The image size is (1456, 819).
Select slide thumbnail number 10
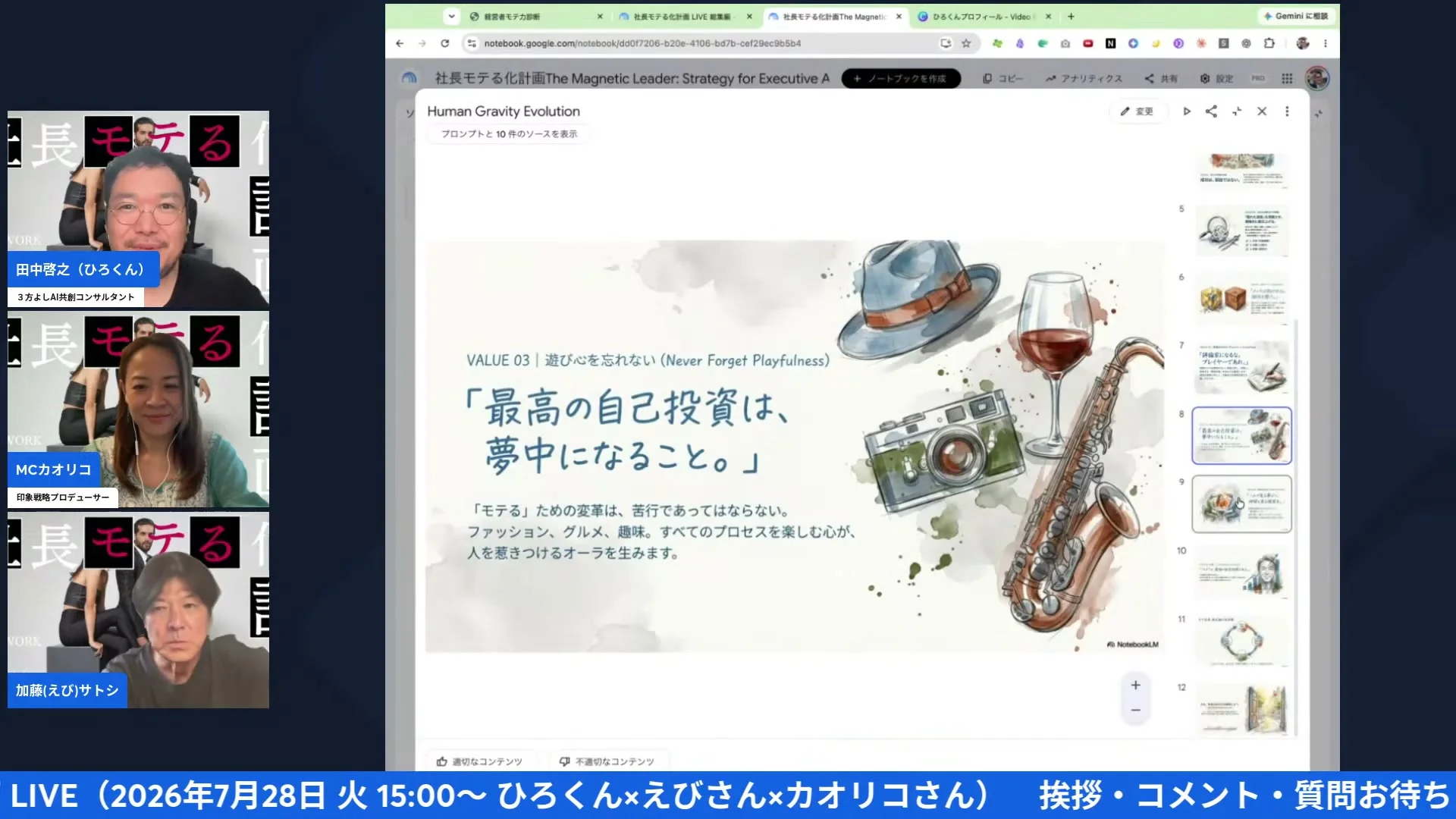[1241, 573]
